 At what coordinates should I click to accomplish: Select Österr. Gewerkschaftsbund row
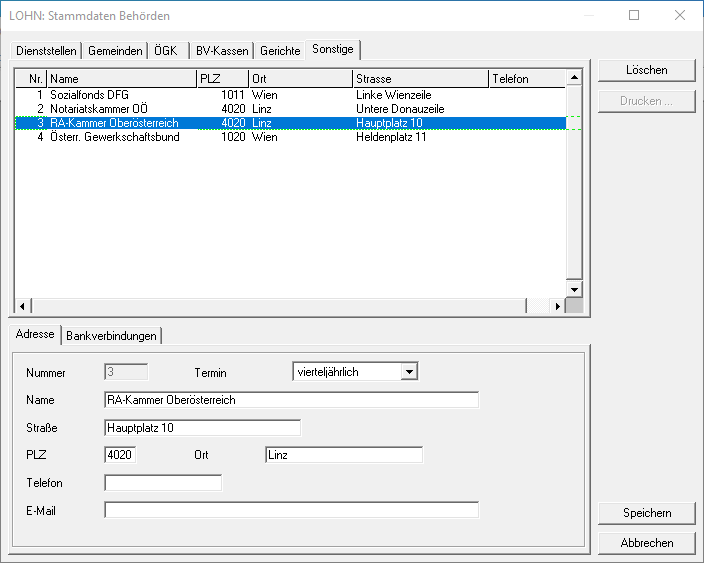[x=114, y=137]
